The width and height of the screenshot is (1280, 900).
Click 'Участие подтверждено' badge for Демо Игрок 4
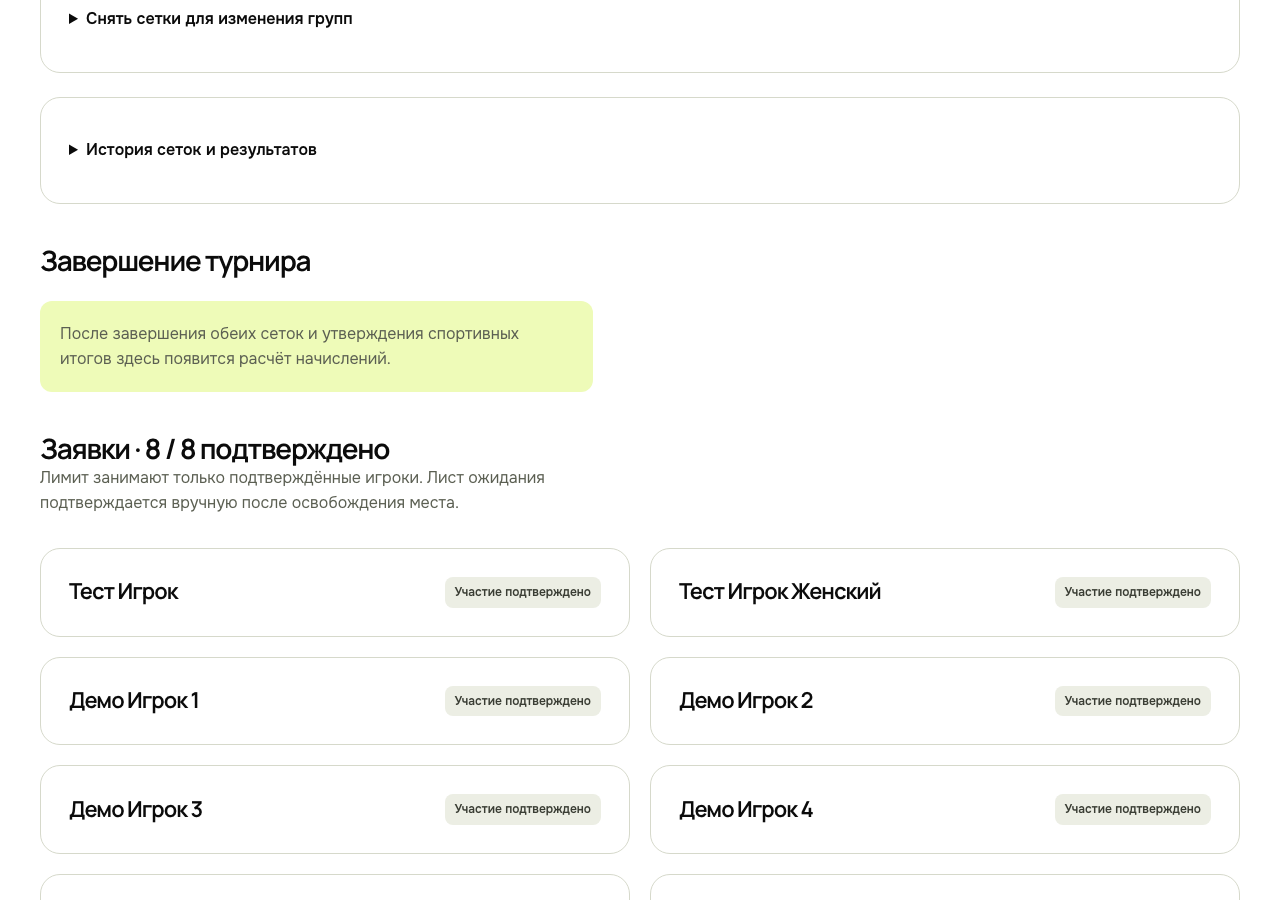pos(1133,809)
